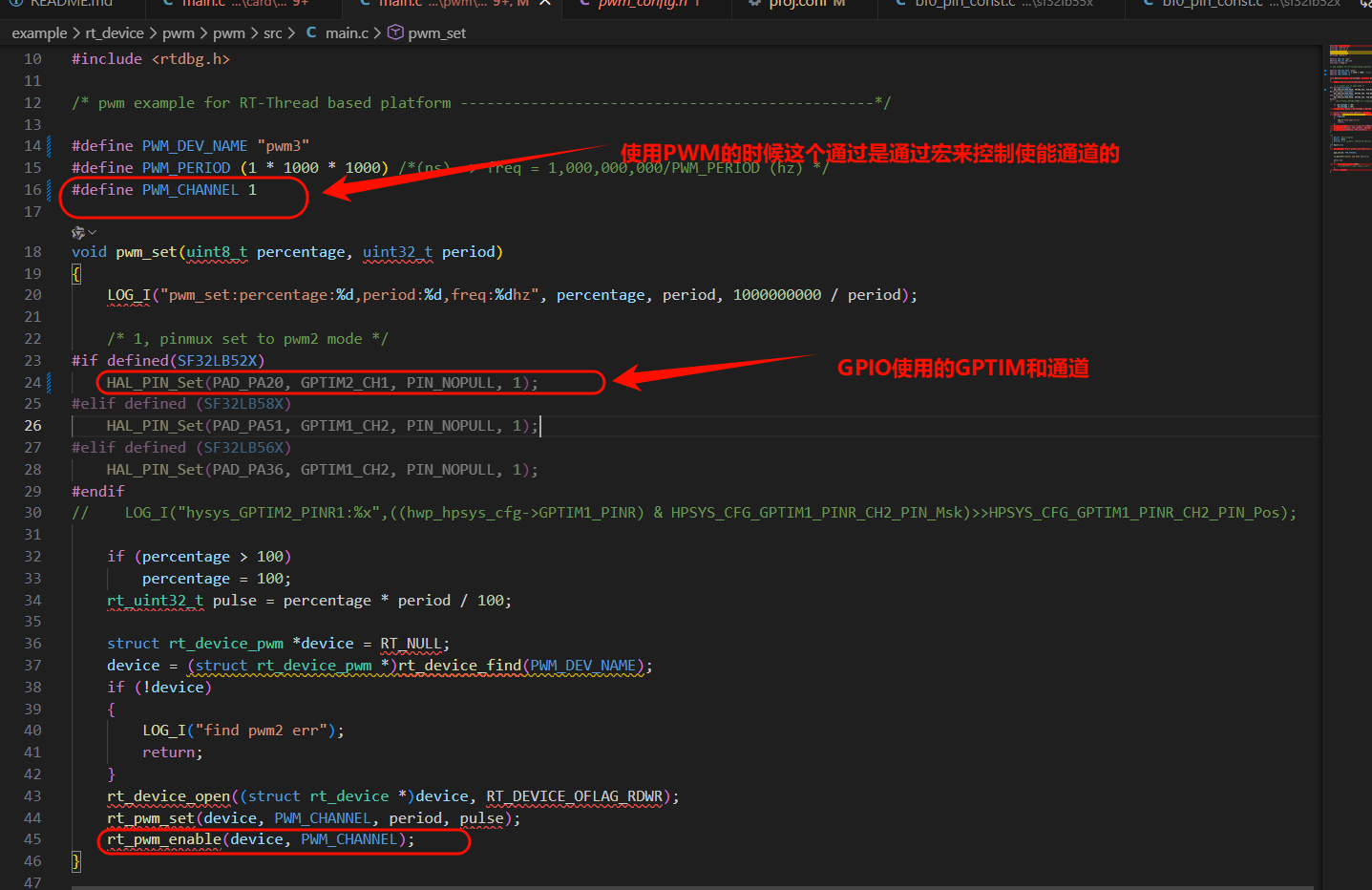This screenshot has height=890, width=1372.
Task: Click line number 26 in the gutter
Action: pyautogui.click(x=32, y=426)
